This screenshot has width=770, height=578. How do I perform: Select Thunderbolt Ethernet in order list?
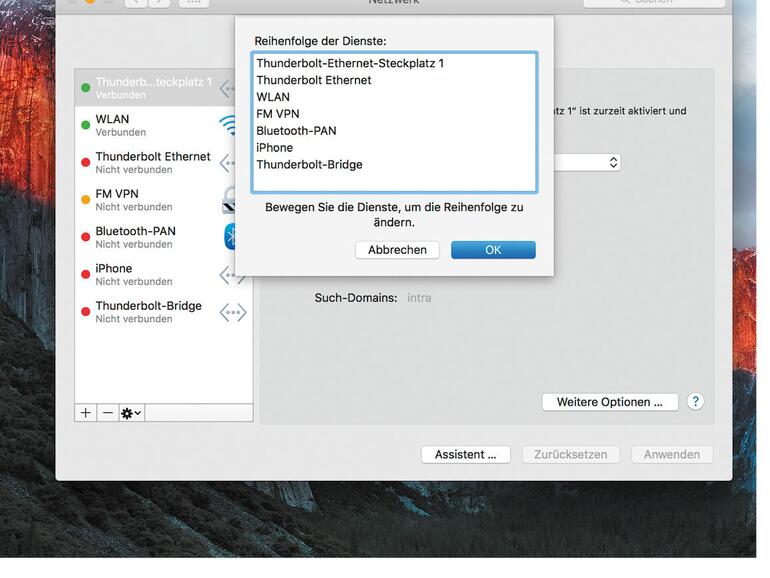(394, 80)
